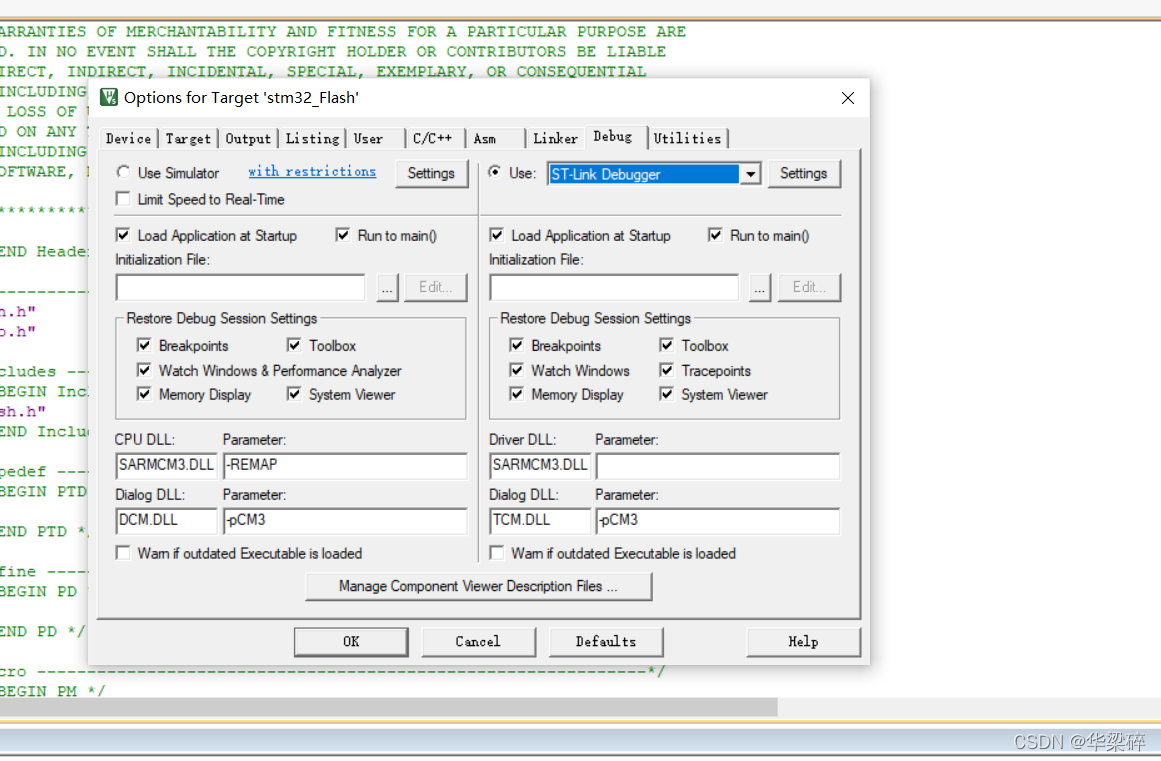This screenshot has width=1161, height=761.
Task: Browse for debugger initialization file
Action: pyautogui.click(x=760, y=287)
